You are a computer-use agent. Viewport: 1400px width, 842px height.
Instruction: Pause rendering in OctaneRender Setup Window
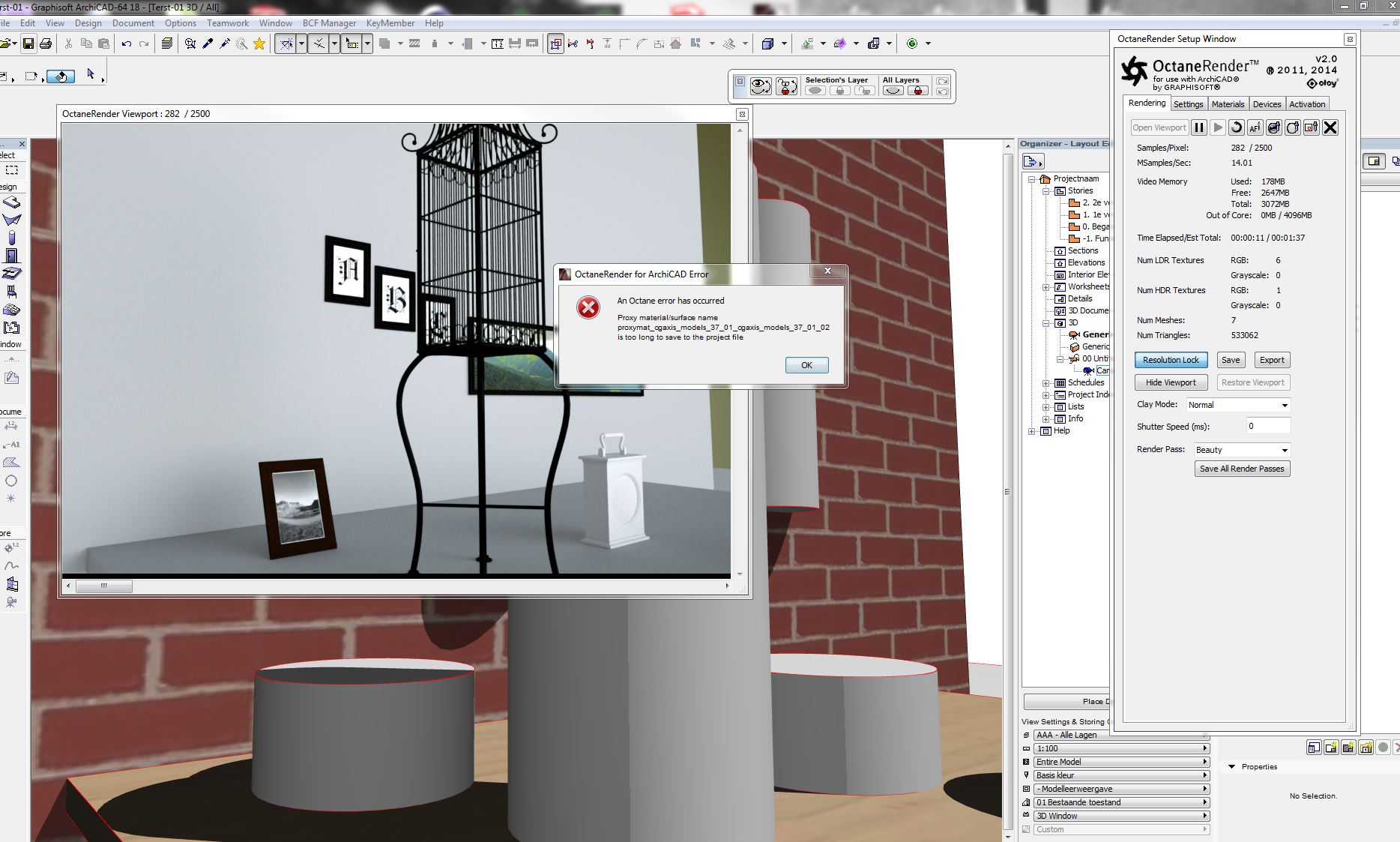[1199, 127]
